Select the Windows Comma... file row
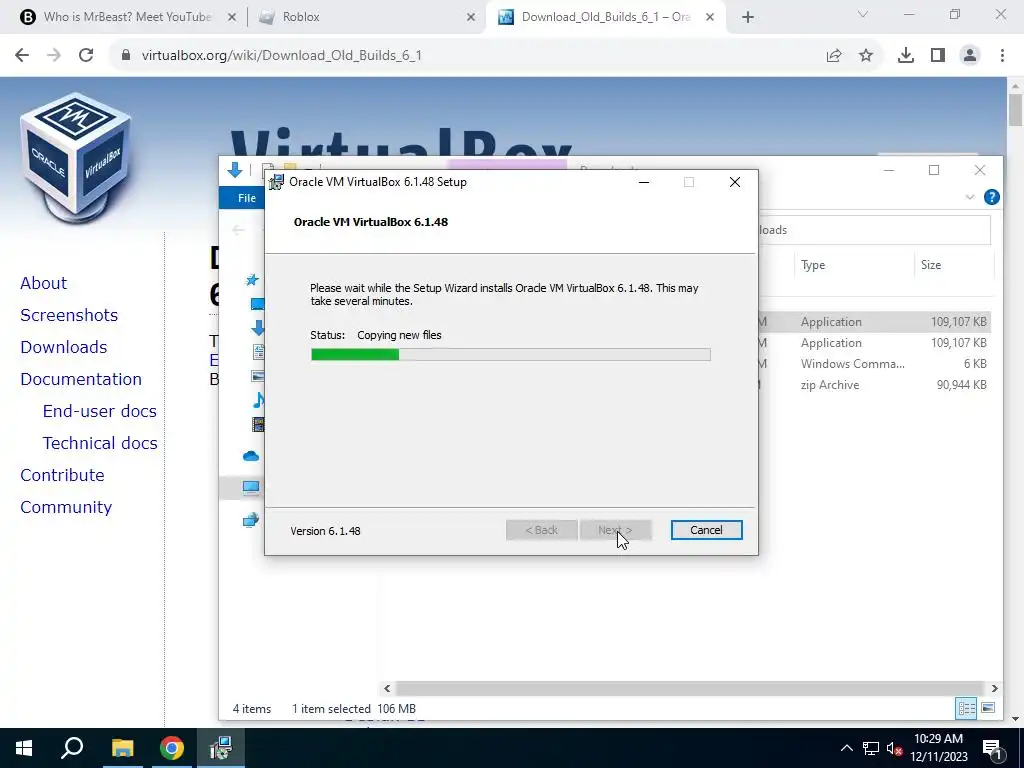The width and height of the screenshot is (1024, 768). pyautogui.click(x=875, y=364)
